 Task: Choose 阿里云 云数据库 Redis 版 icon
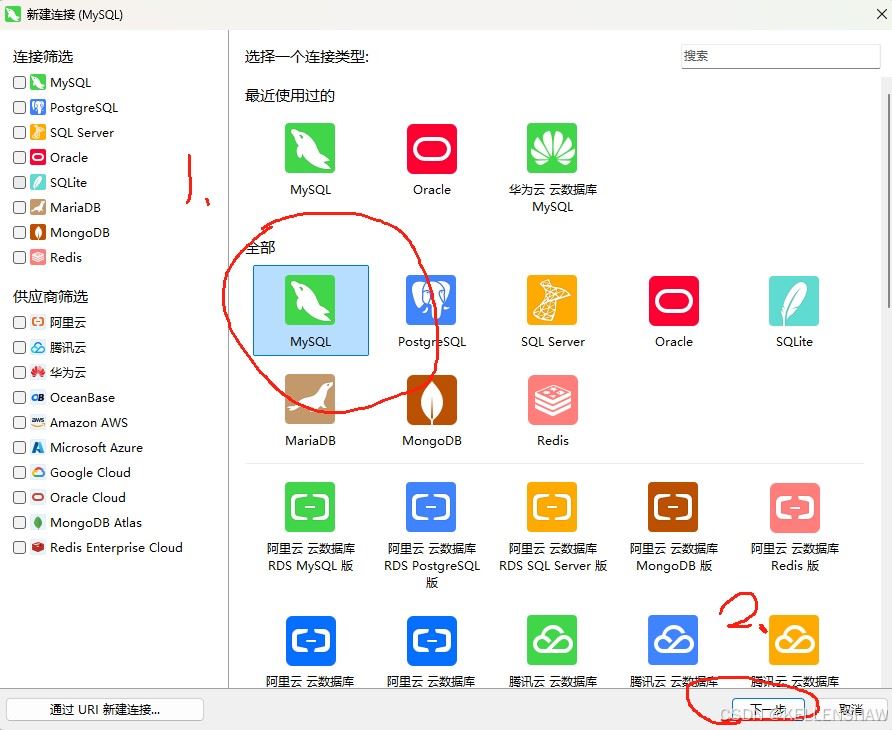pos(795,507)
